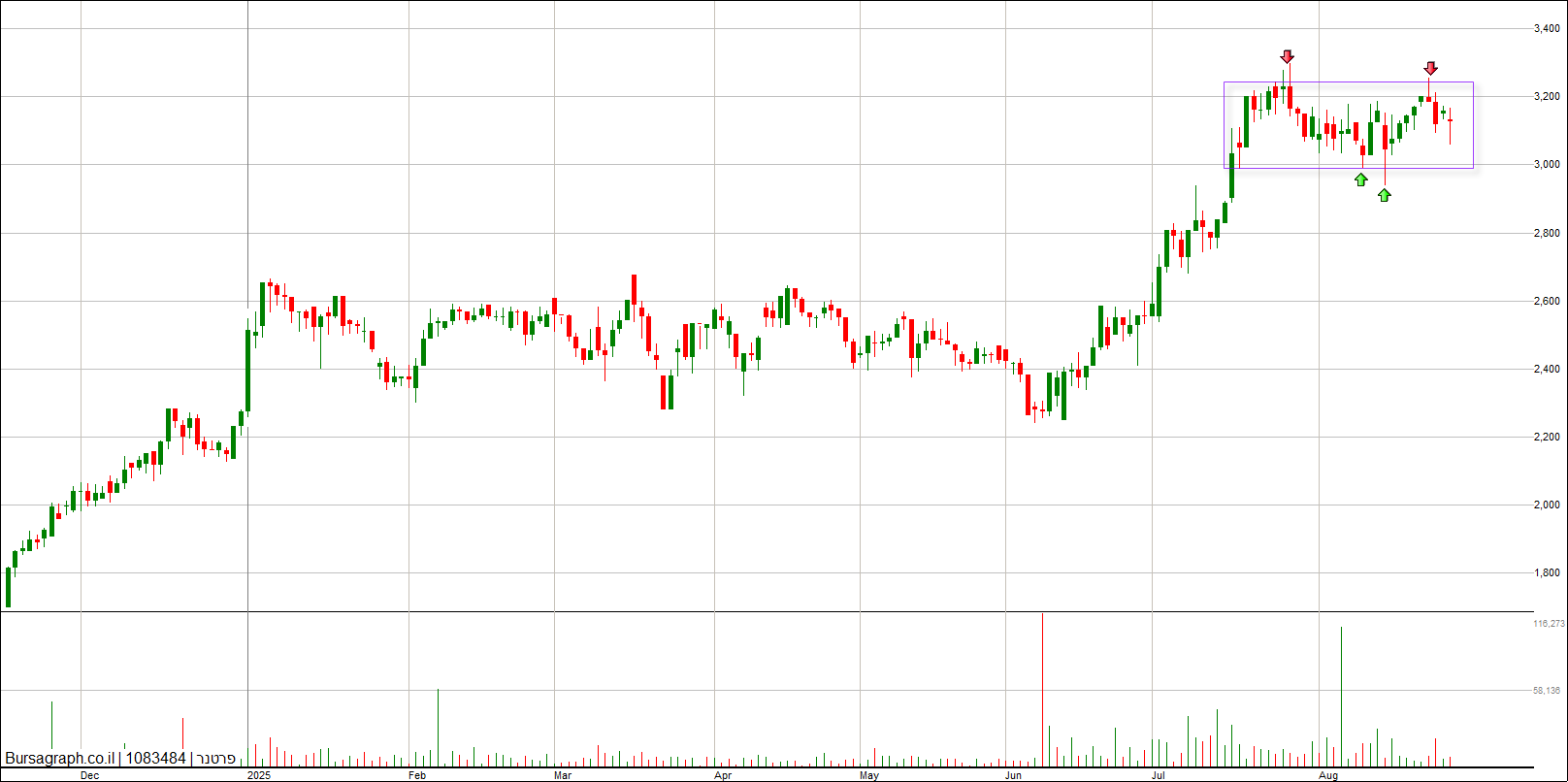The height and width of the screenshot is (782, 1568).
Task: Select the Feb label on time axis
Action: [417, 775]
